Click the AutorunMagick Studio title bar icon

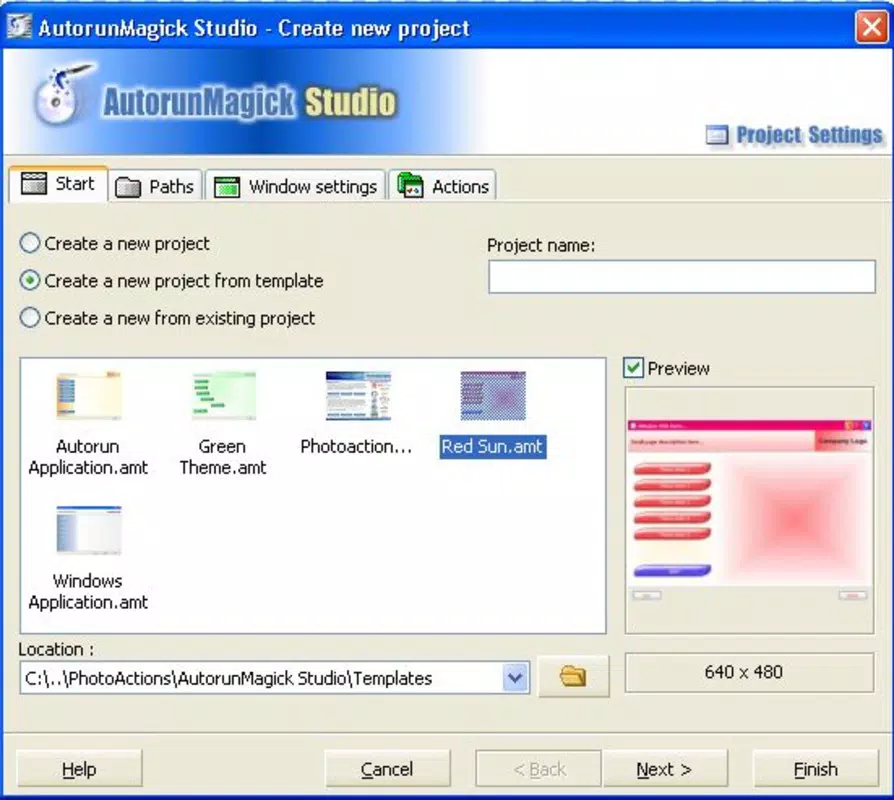19,26
